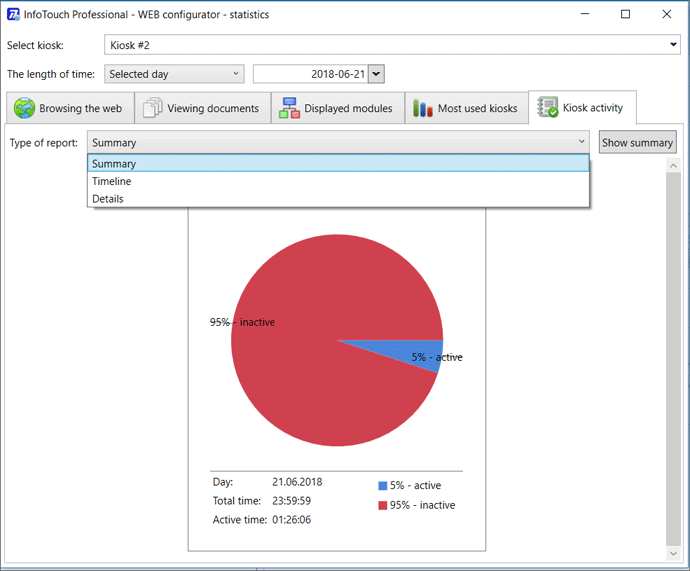Click the scrollbar up arrow
This screenshot has height=571, width=690.
click(673, 166)
